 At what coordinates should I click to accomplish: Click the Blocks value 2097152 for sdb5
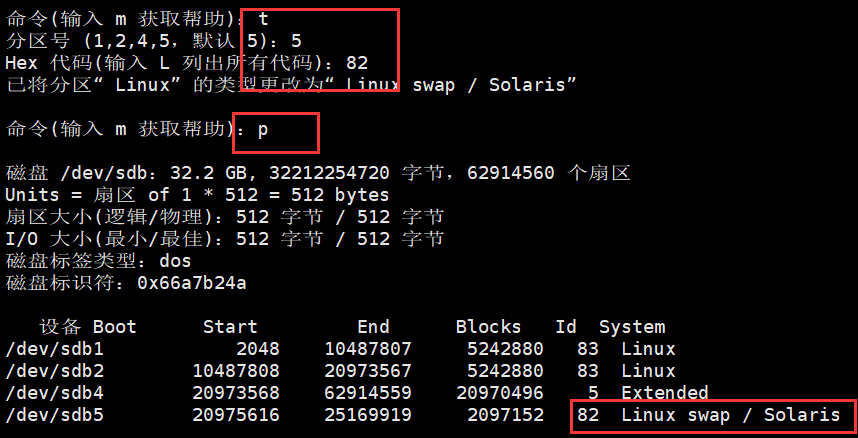coord(505,415)
